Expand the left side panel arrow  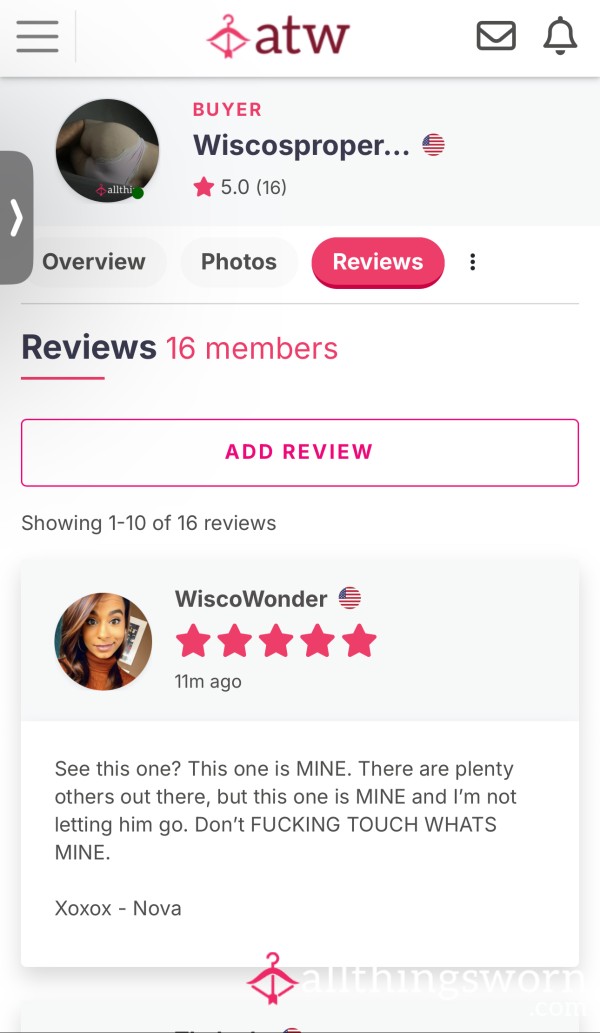(16, 217)
